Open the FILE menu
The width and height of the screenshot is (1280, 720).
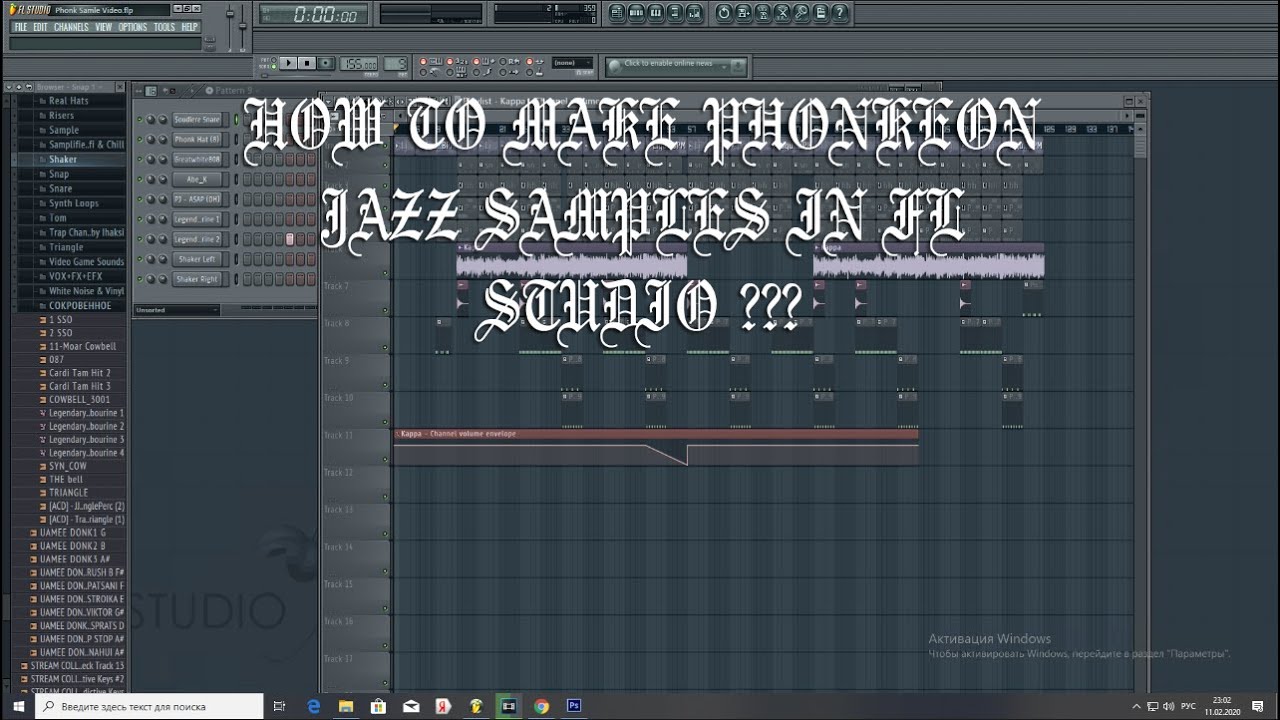[x=20, y=27]
